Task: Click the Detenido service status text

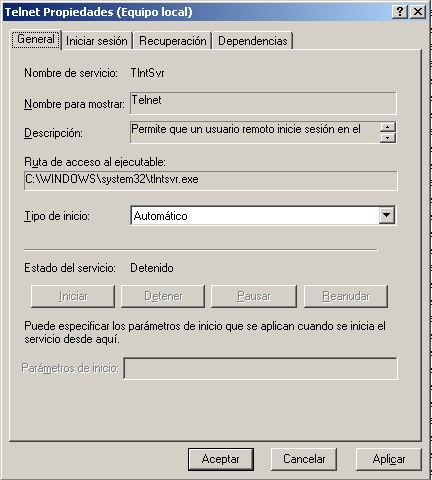Action: (152, 268)
